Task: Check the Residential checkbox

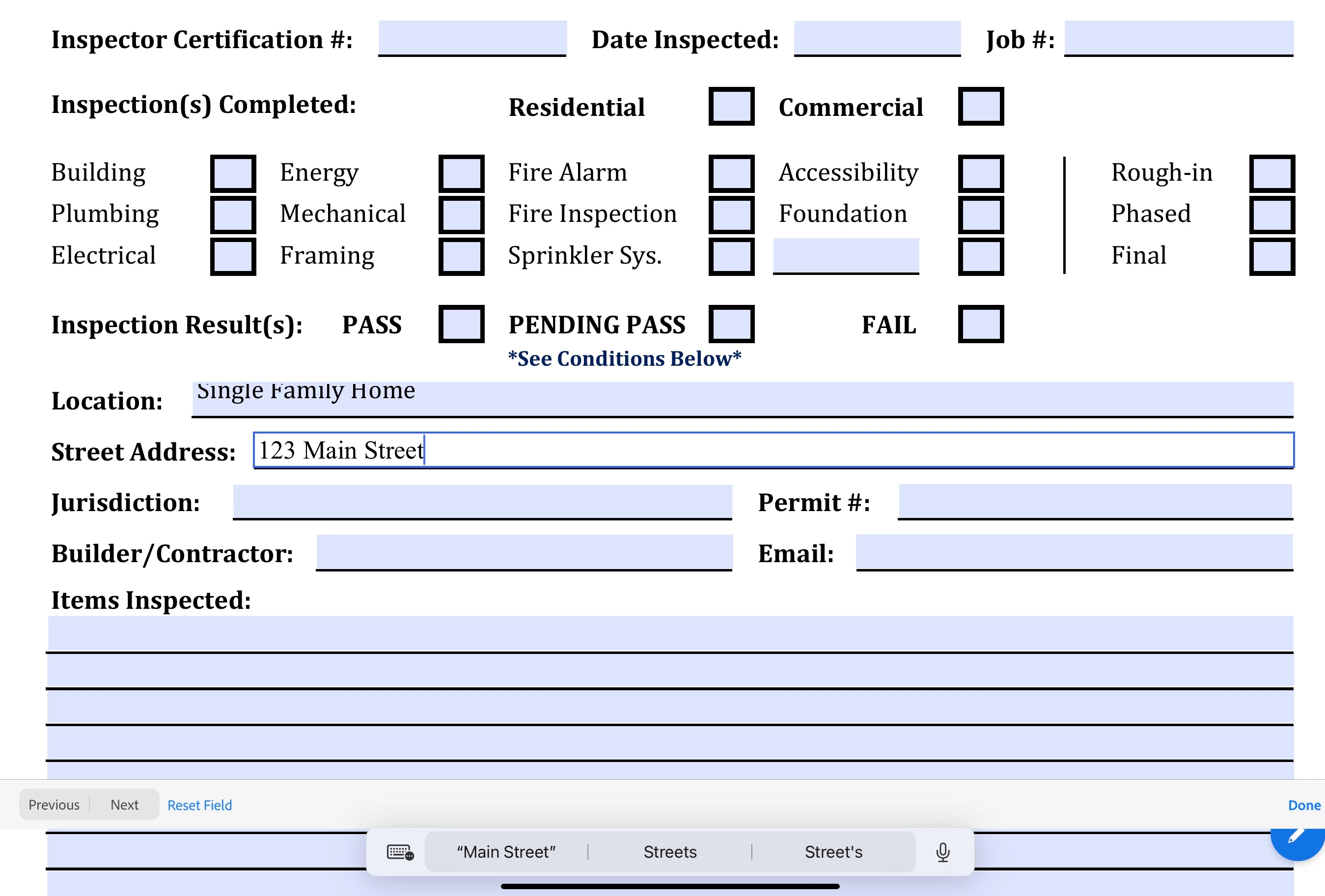Action: click(x=731, y=107)
